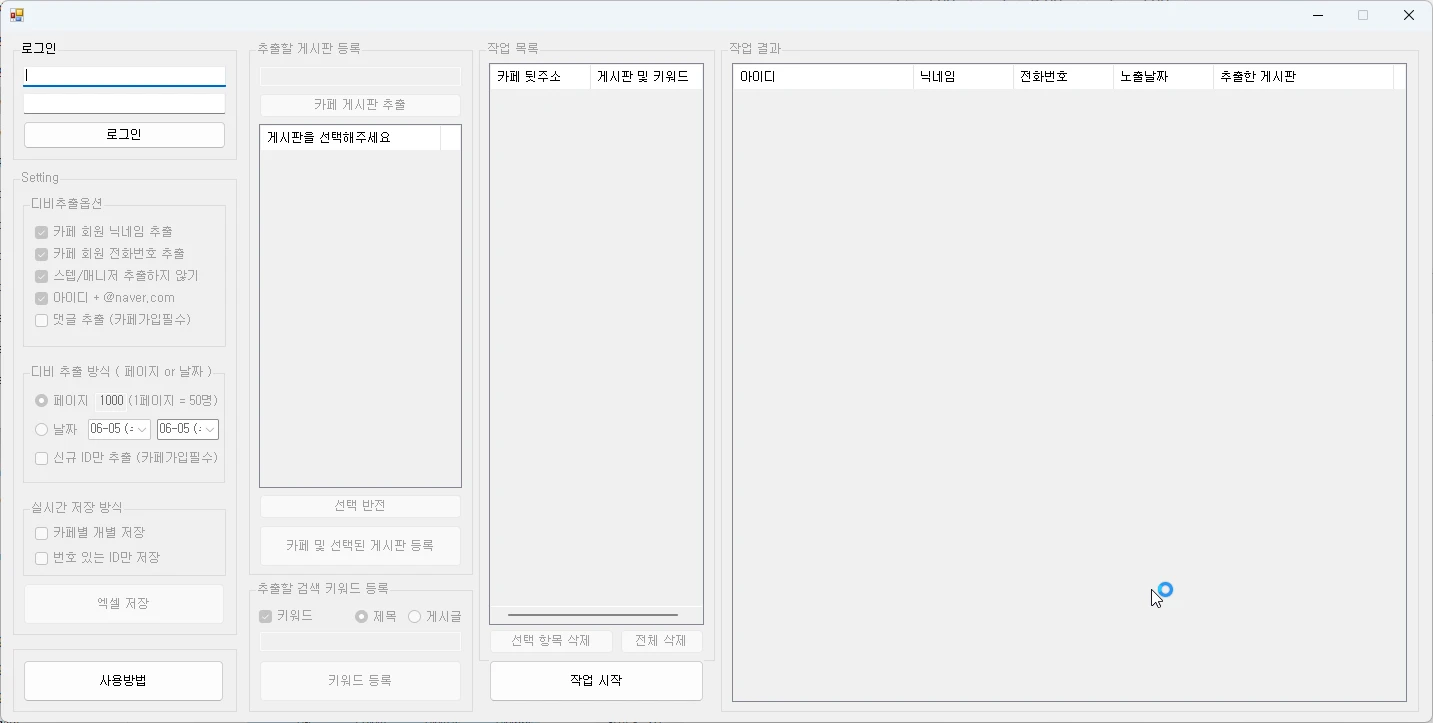Click the application icon in the title bar
The height and width of the screenshot is (723, 1433).
tap(15, 15)
